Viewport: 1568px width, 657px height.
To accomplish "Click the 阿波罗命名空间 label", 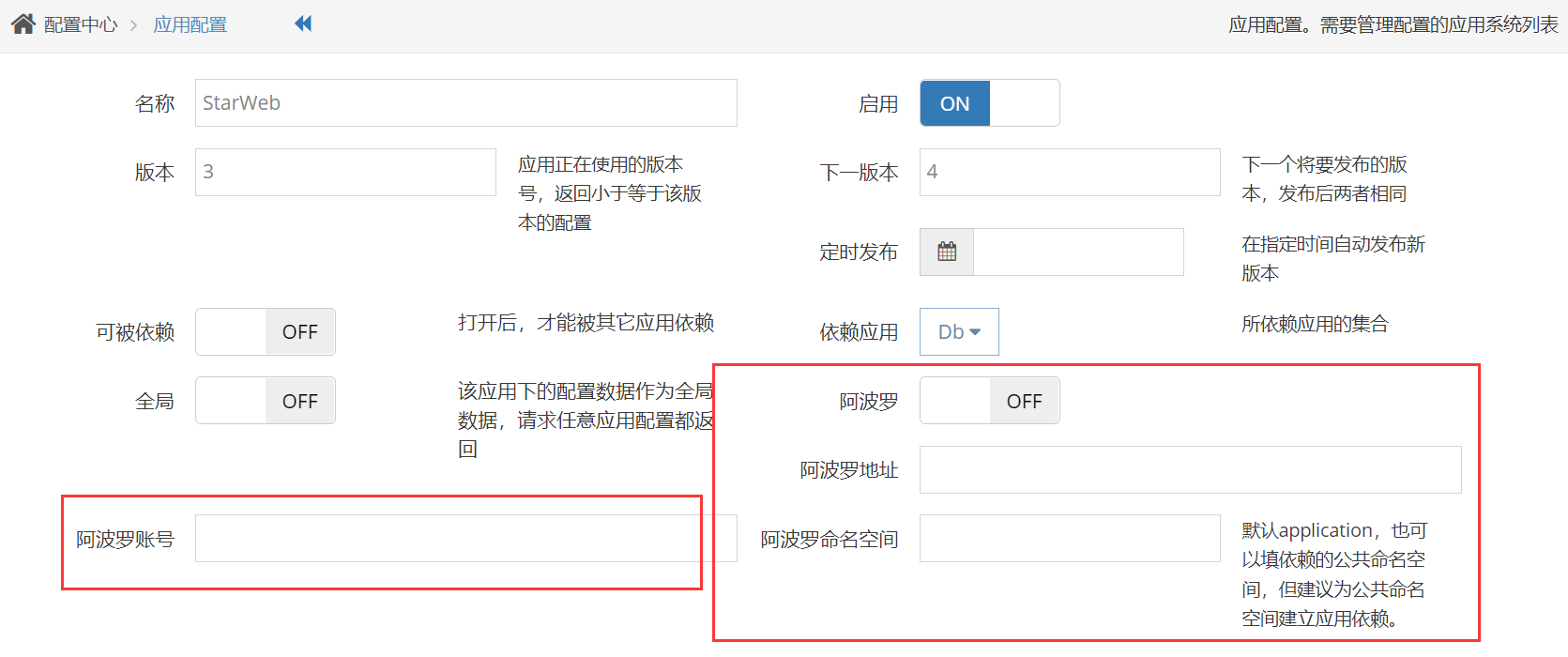I will point(830,540).
